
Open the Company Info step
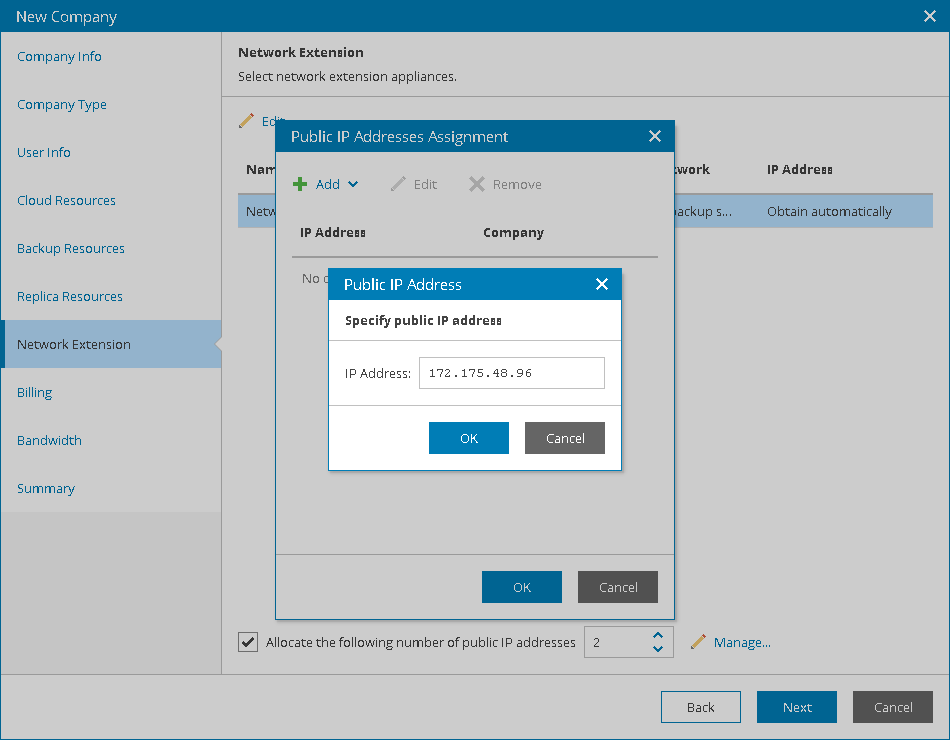(59, 56)
